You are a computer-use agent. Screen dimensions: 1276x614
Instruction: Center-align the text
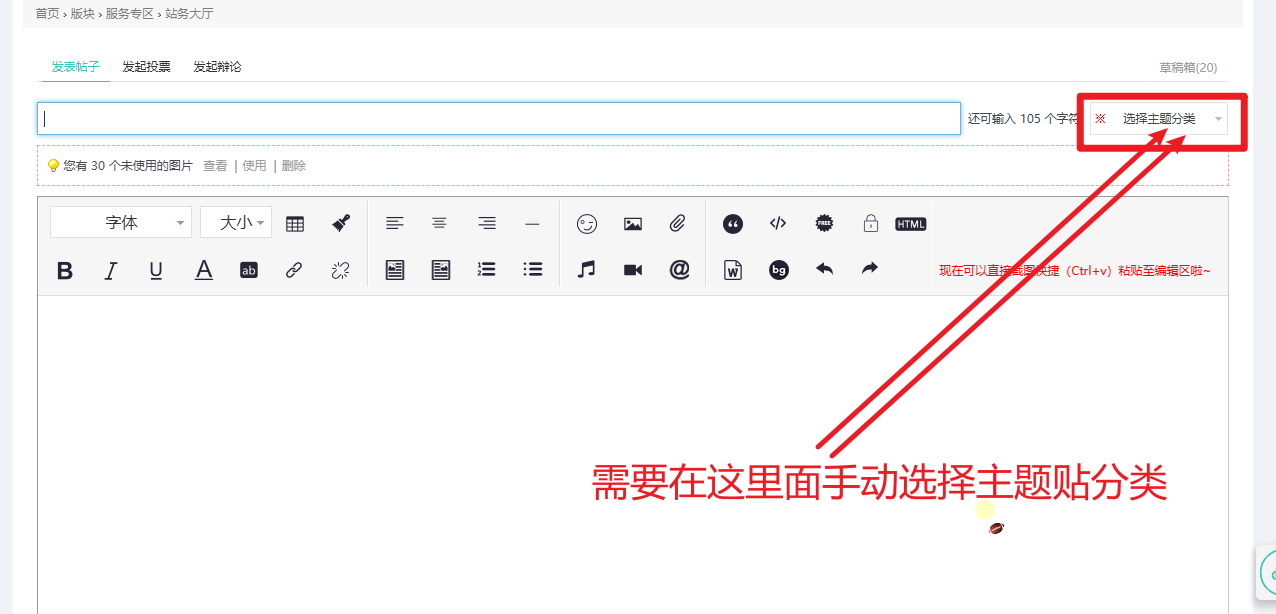[x=439, y=223]
